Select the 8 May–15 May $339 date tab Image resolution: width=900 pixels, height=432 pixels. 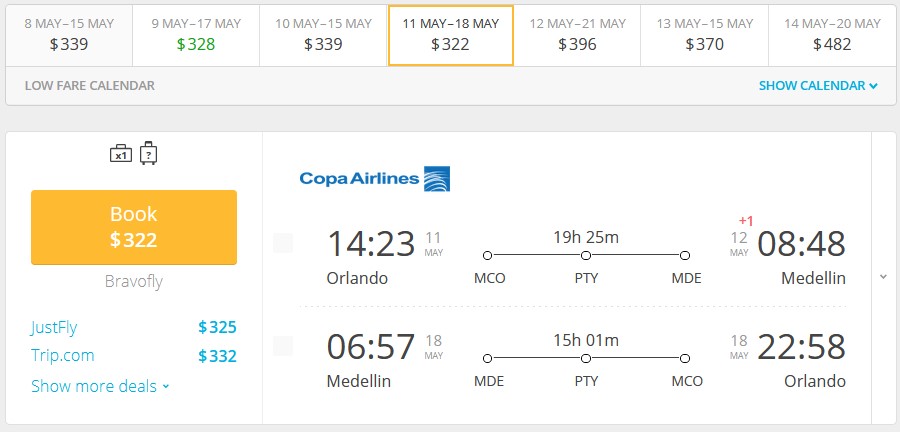click(69, 36)
